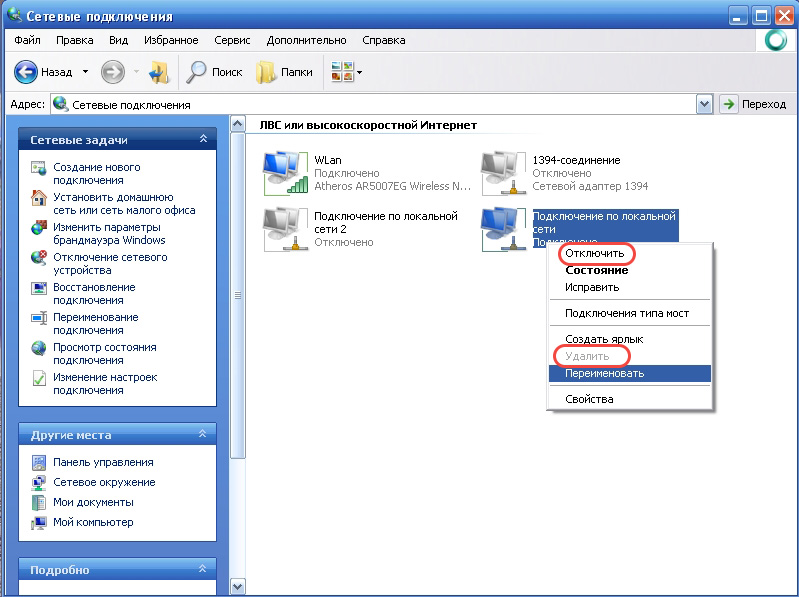The height and width of the screenshot is (597, 799).
Task: Click the address field text Сетевые подключения
Action: 131,105
